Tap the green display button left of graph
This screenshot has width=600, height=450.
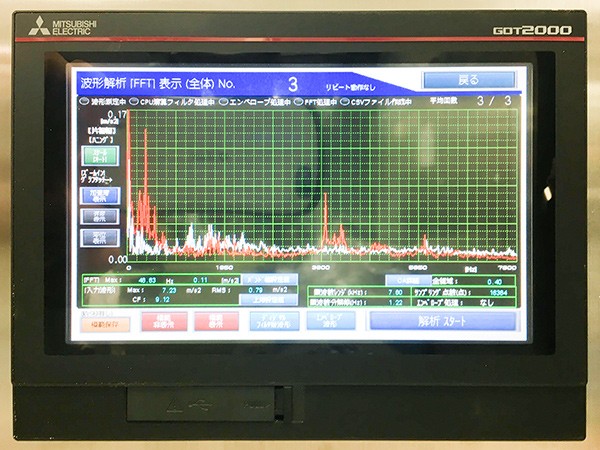99,155
